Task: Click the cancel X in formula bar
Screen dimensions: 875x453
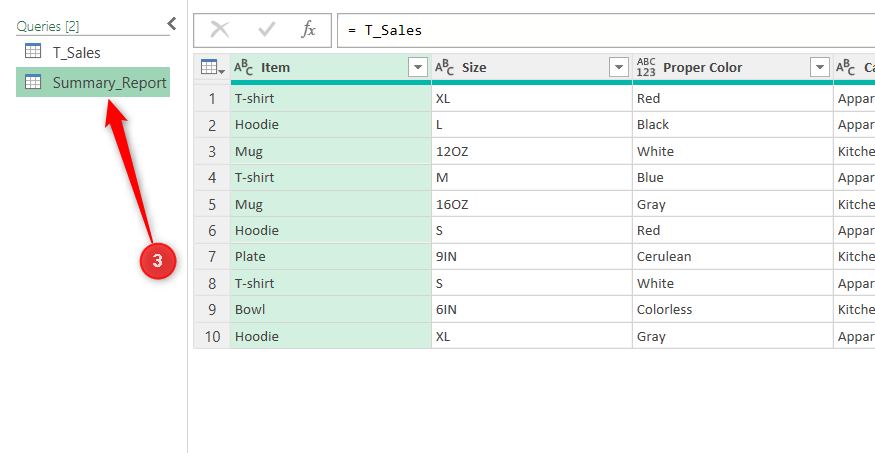Action: coord(219,30)
